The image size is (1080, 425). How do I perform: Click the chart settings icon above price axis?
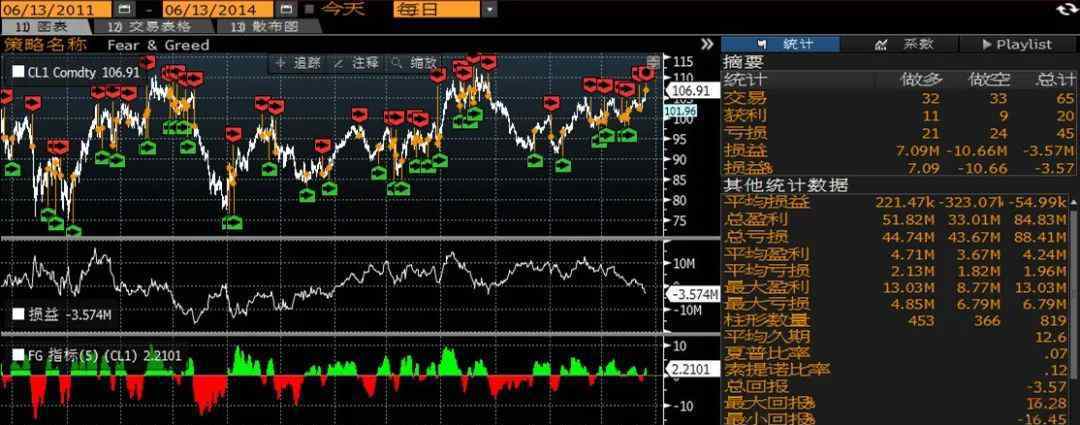pyautogui.click(x=653, y=61)
